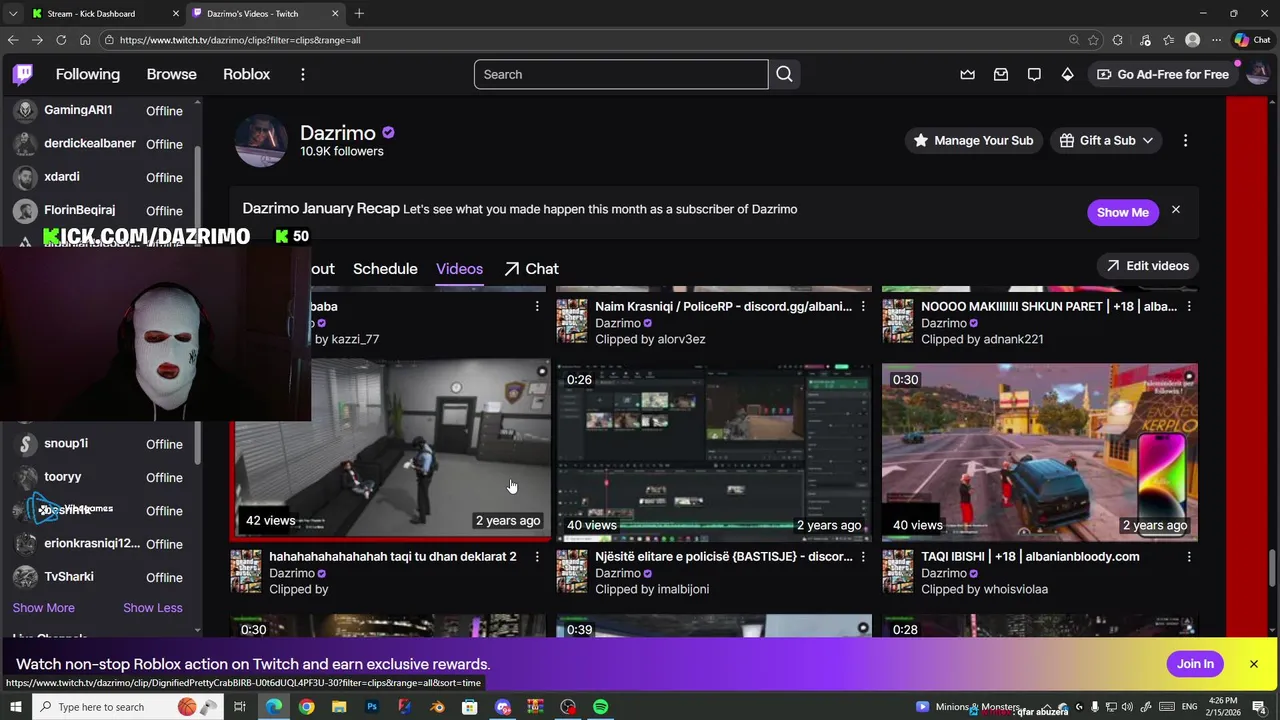Play the 'Njësitë elitare e policisë' clip thumbnail
This screenshot has height=720, width=1280.
click(714, 452)
